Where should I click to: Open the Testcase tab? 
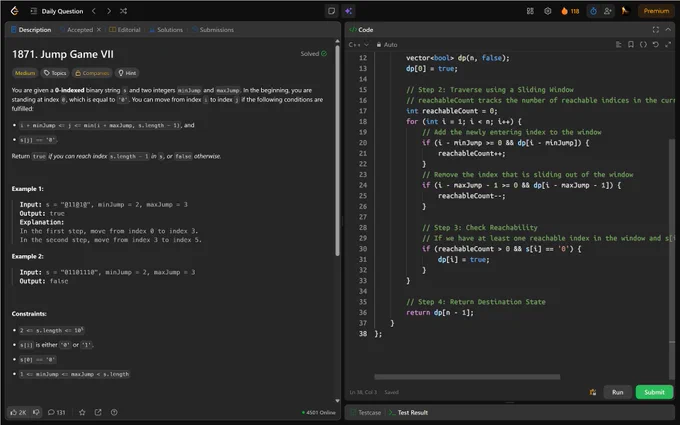[366, 412]
